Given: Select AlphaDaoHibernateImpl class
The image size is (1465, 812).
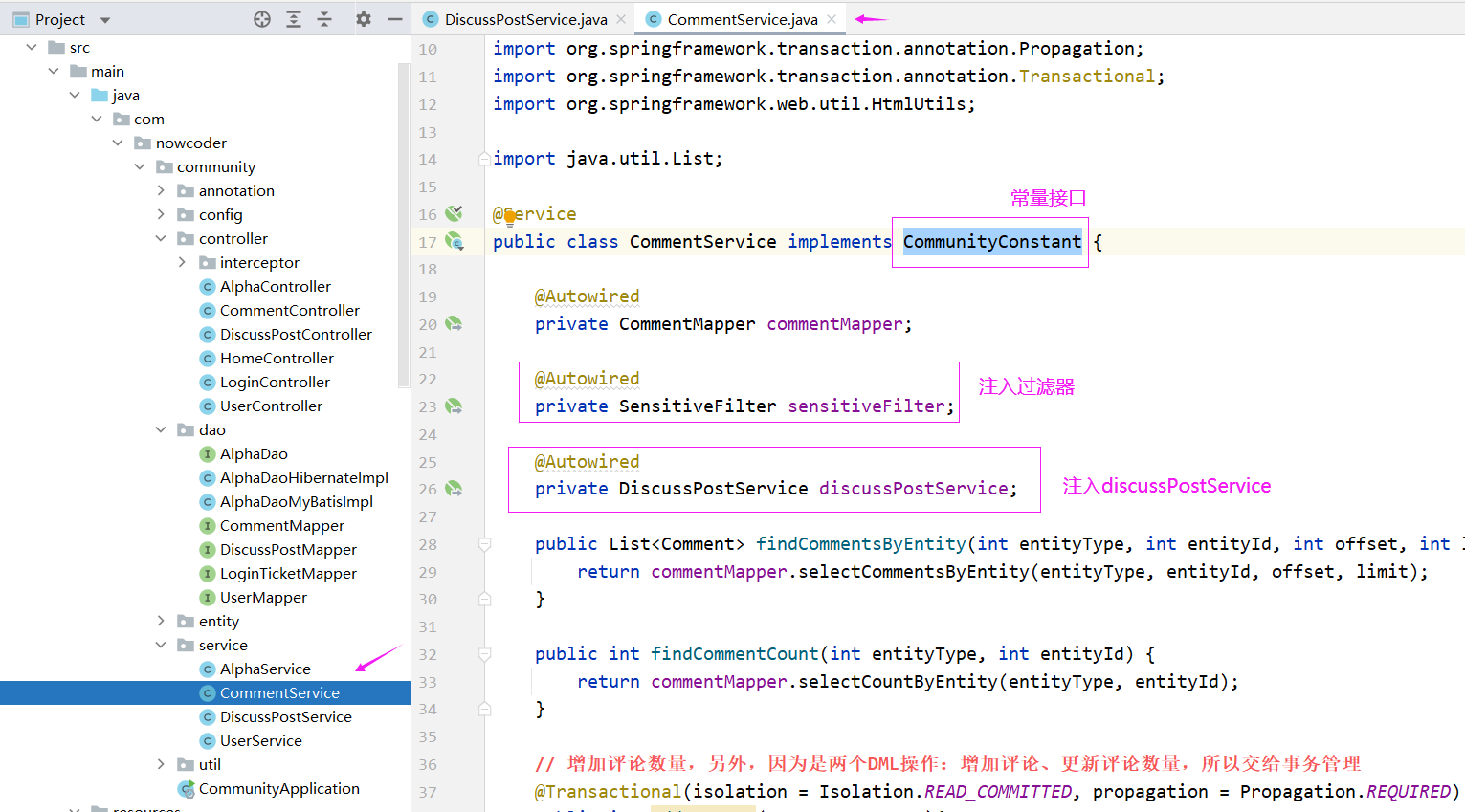Looking at the screenshot, I should pos(303,477).
